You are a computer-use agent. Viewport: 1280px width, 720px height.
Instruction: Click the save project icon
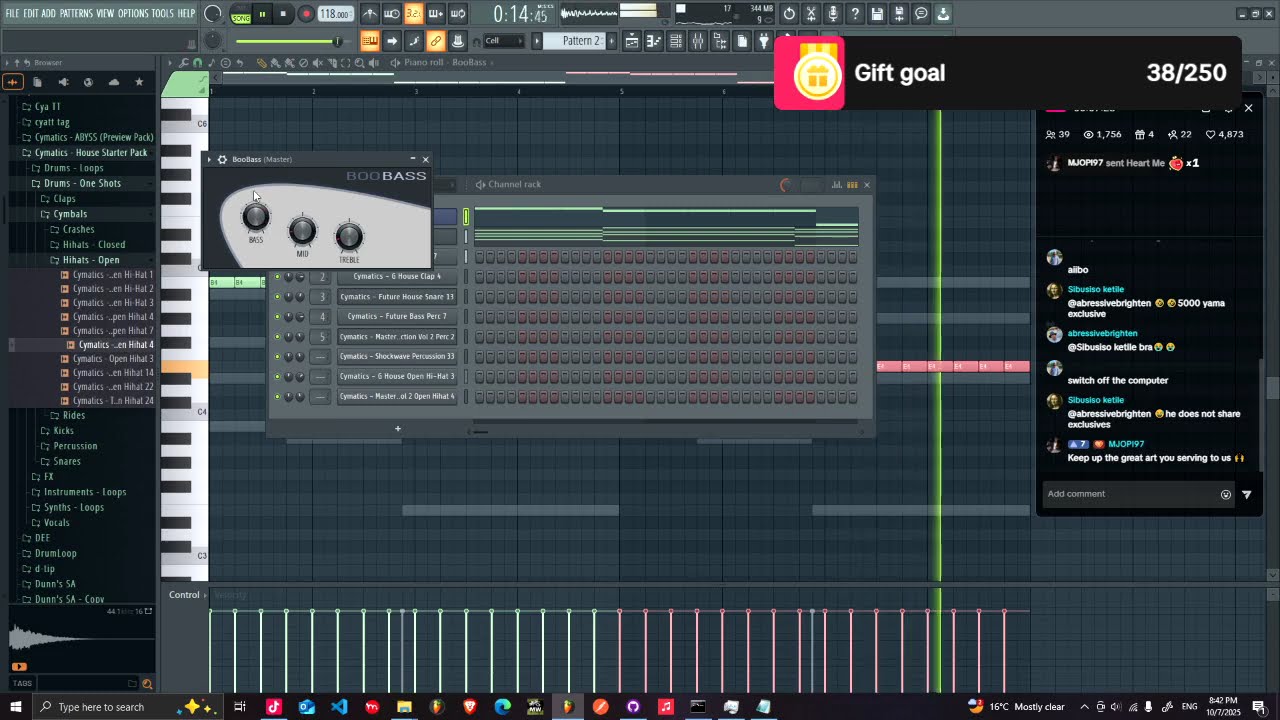(x=877, y=14)
